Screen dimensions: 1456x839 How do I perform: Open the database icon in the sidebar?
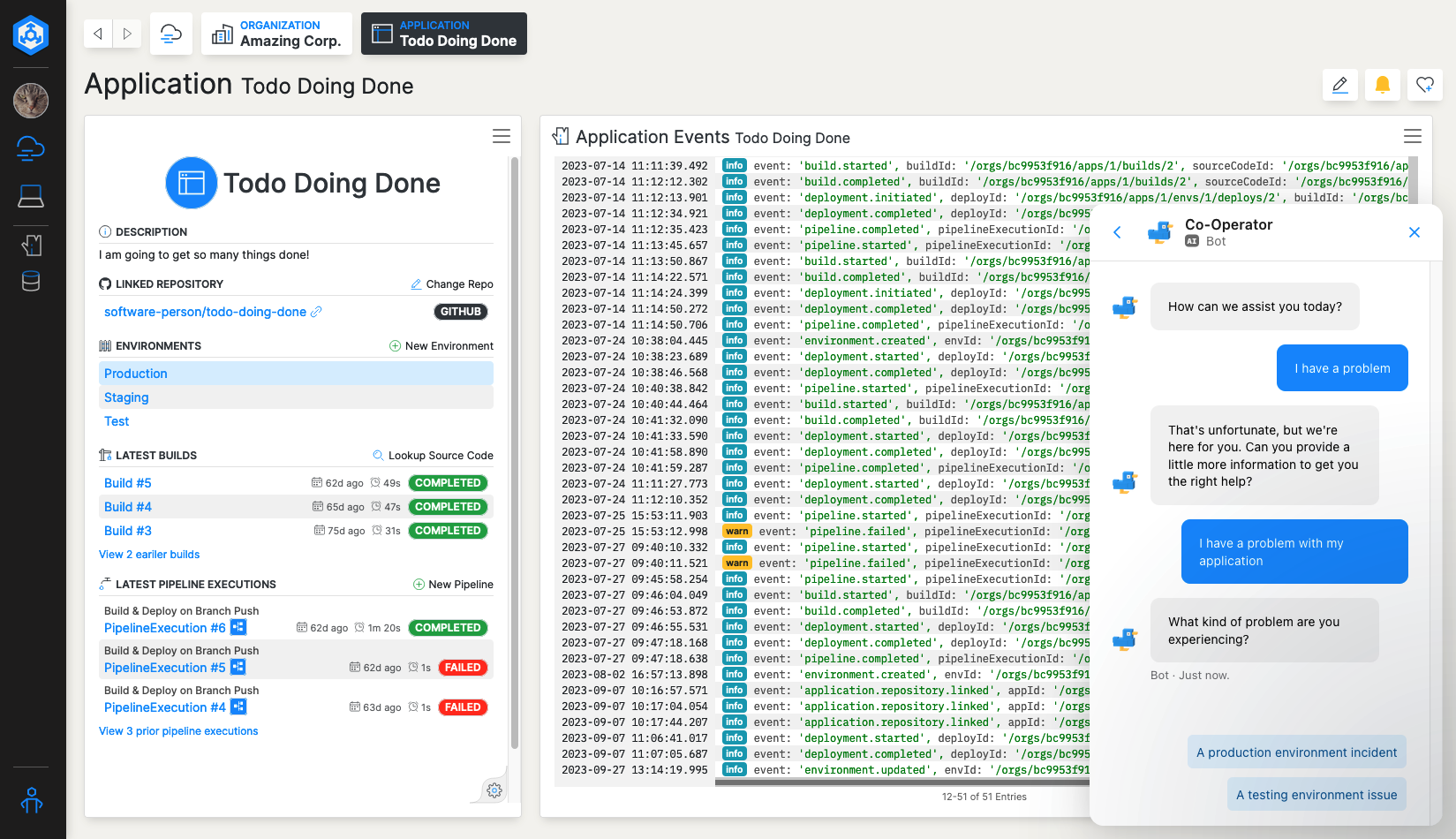click(30, 281)
